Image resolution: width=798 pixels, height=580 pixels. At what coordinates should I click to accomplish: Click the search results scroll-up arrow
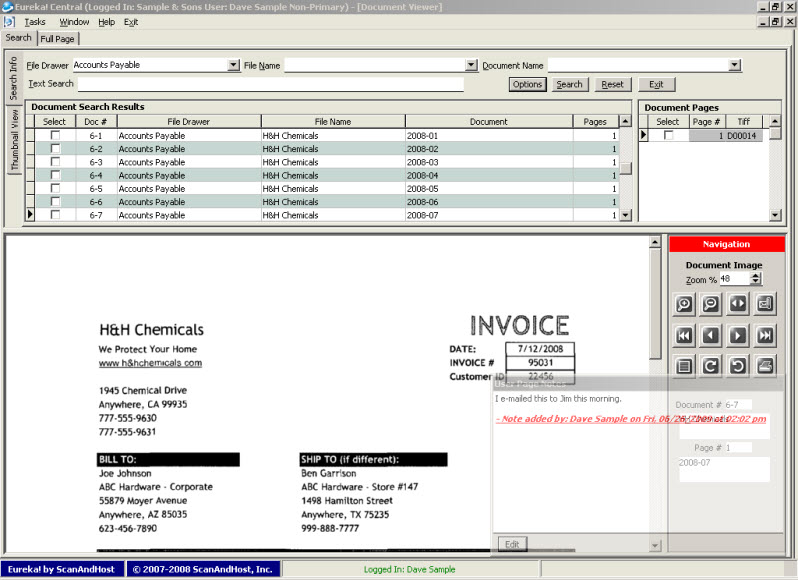pos(625,121)
